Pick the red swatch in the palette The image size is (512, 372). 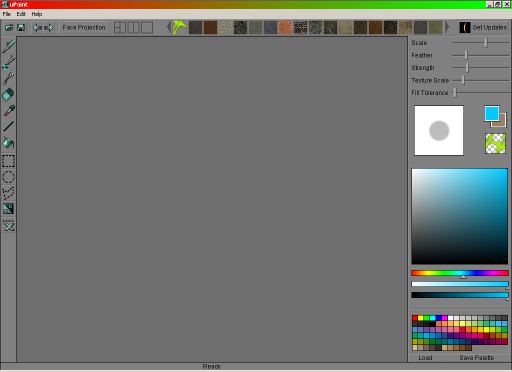click(x=415, y=318)
